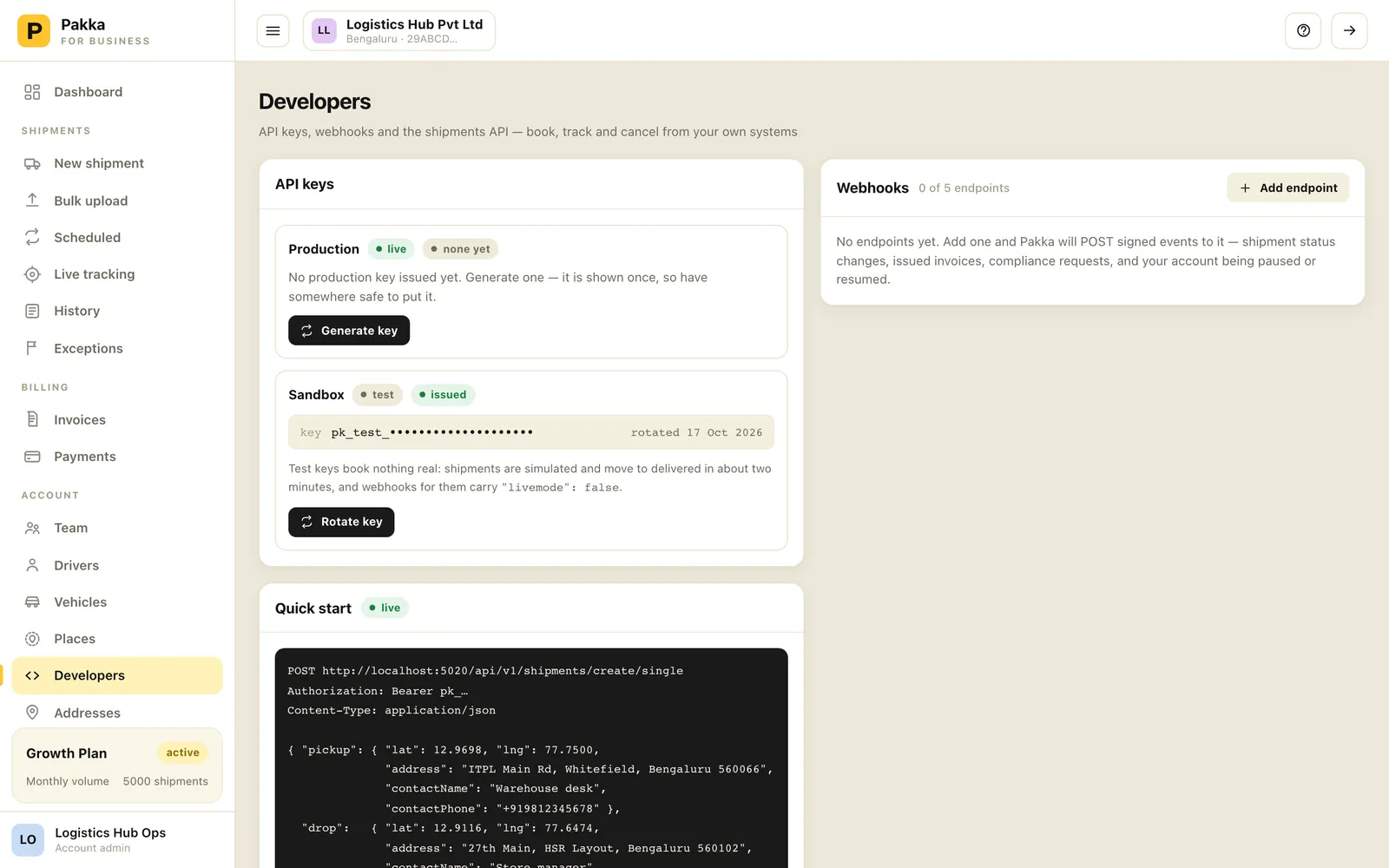This screenshot has height=868, width=1389.
Task: Rotate the sandbox key
Action: click(341, 522)
